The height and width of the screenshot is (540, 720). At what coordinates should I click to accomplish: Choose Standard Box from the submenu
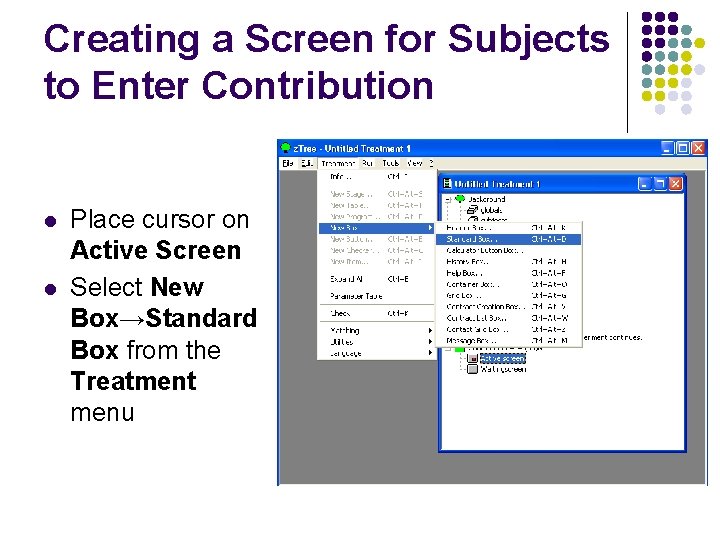[508, 239]
